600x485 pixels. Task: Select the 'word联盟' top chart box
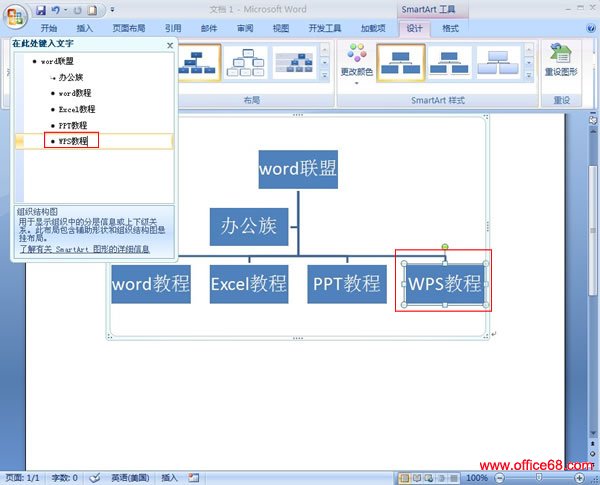click(x=298, y=169)
